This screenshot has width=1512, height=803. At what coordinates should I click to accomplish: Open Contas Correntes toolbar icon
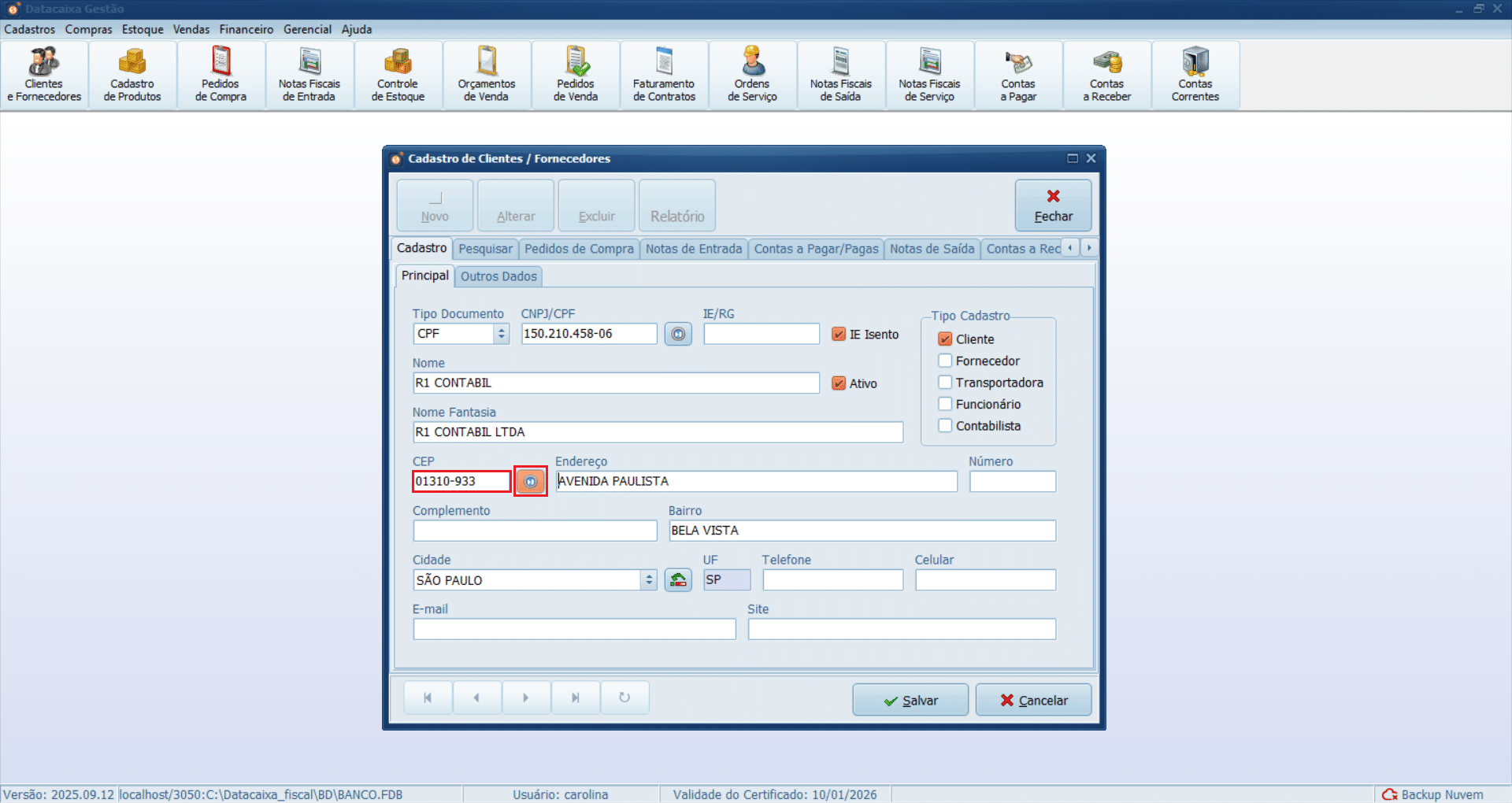[x=1195, y=76]
